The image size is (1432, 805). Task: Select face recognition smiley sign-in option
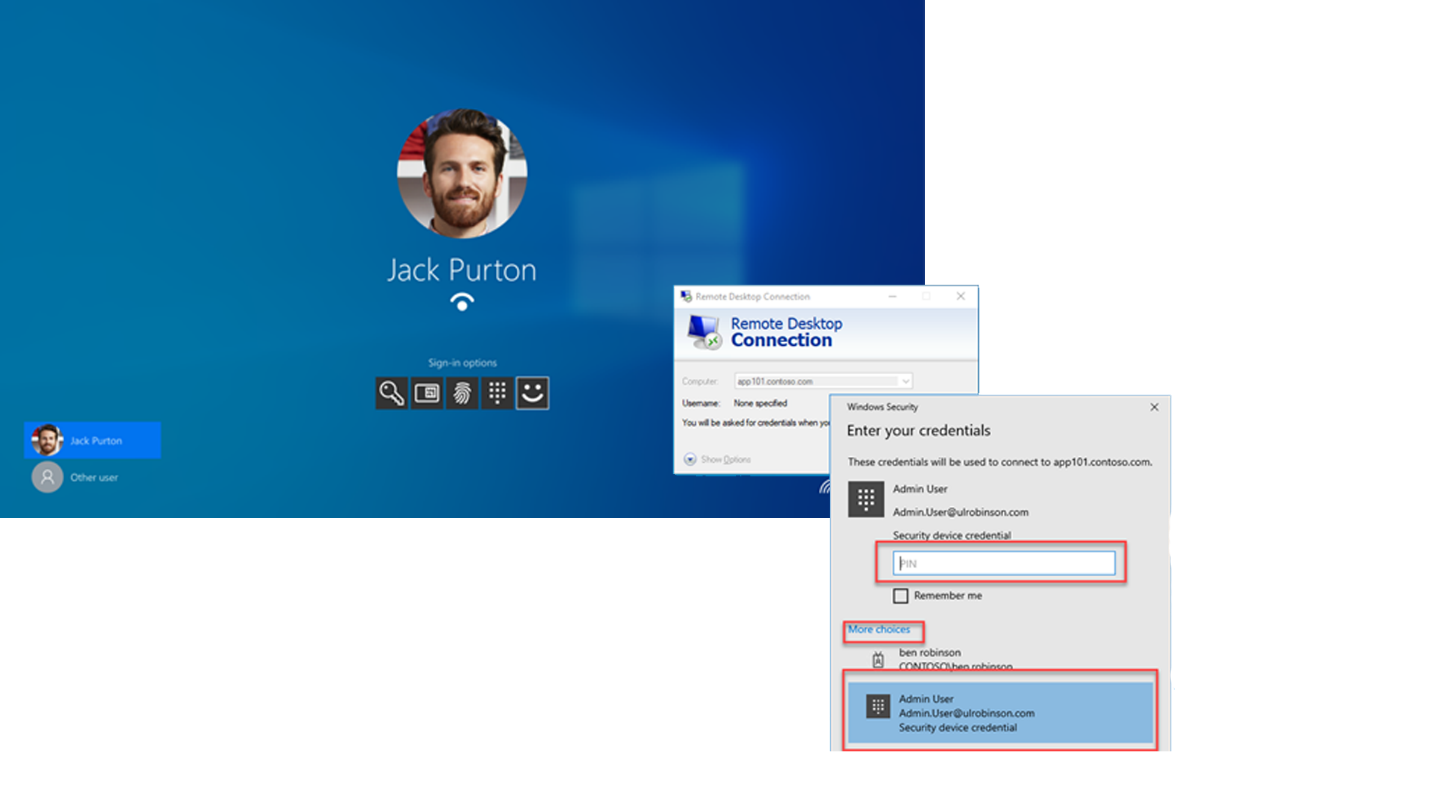(532, 393)
